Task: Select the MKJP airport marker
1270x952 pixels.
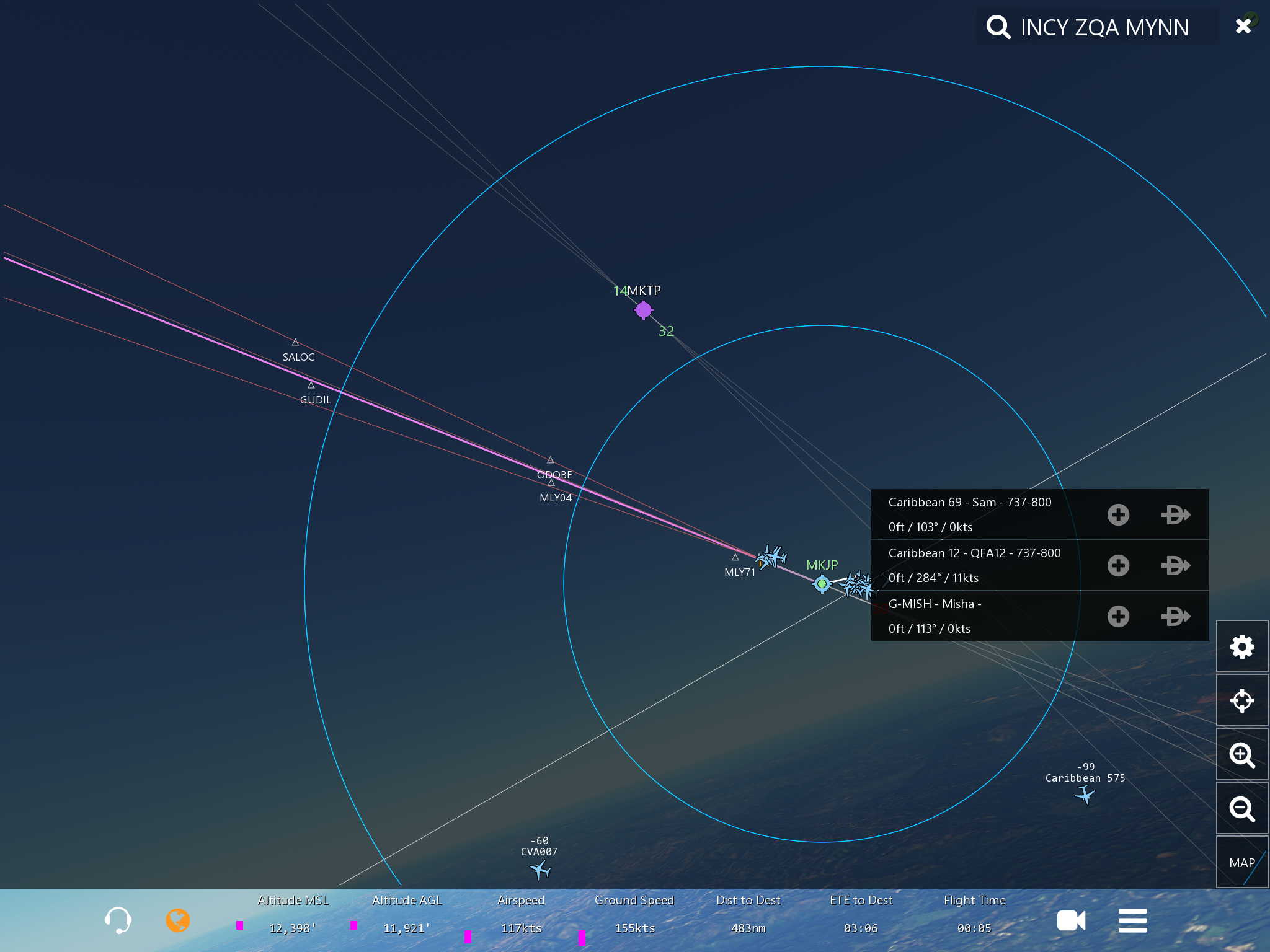Action: 822,583
